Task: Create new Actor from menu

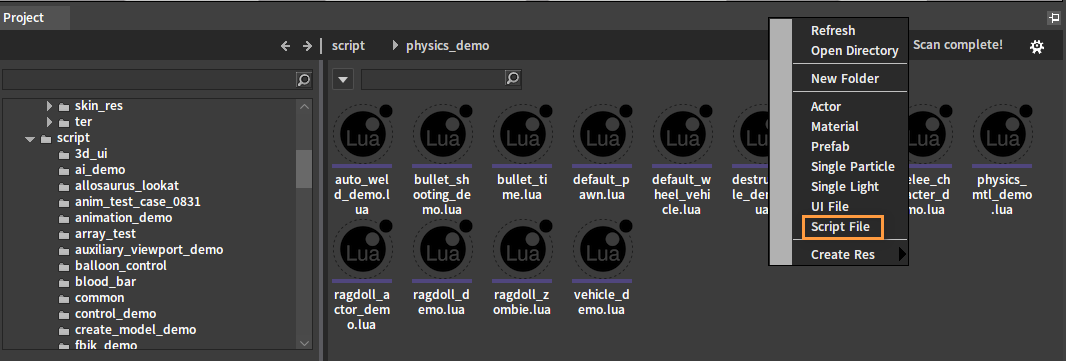Action: (x=826, y=107)
